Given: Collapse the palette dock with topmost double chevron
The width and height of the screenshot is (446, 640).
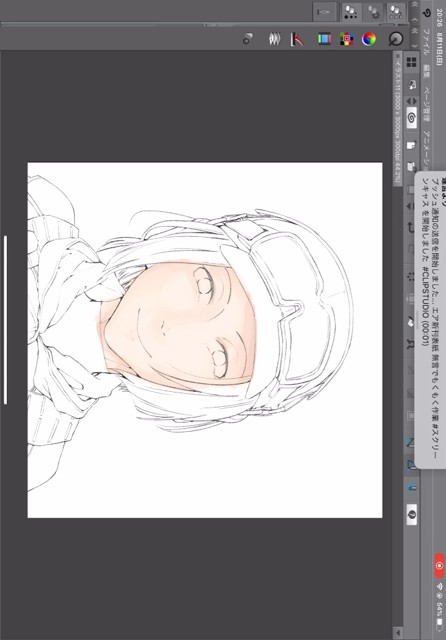Looking at the screenshot, I should (414, 4).
